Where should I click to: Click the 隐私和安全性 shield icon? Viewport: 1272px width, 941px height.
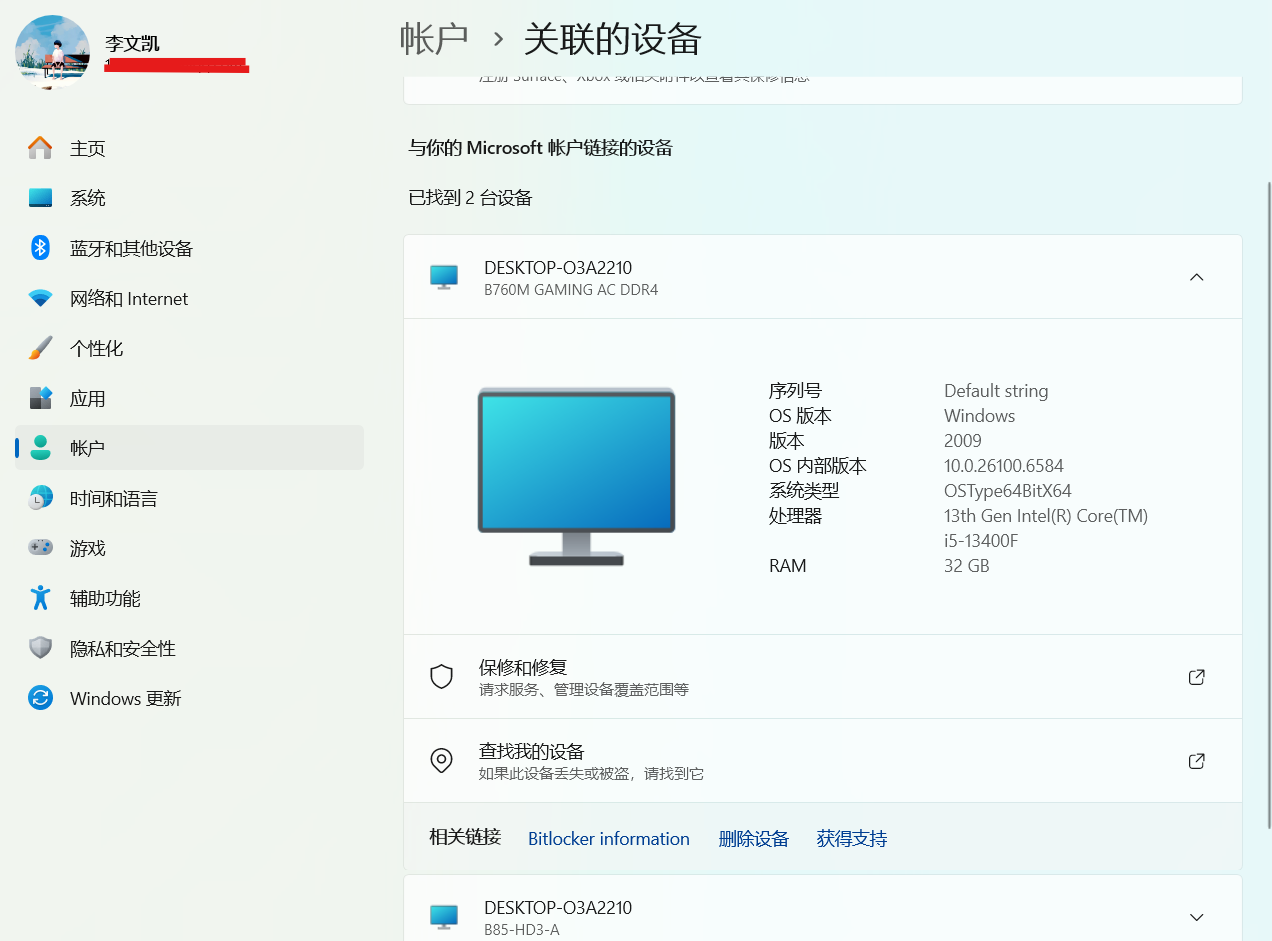[x=40, y=648]
